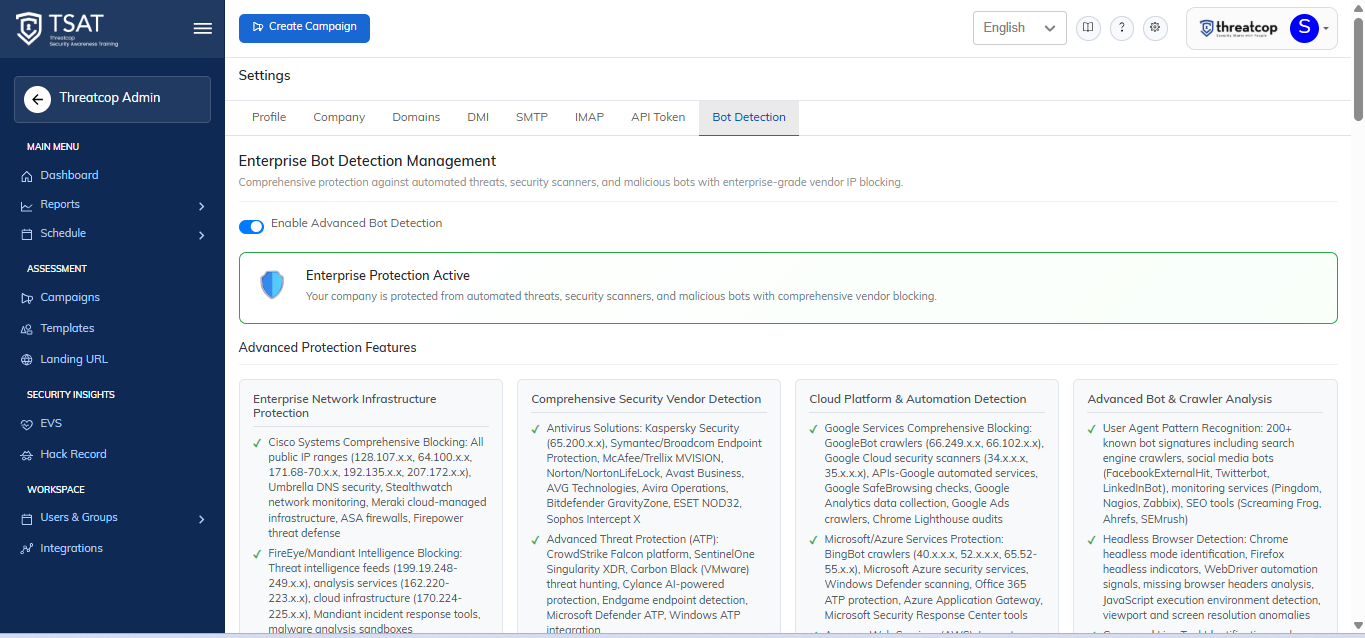The width and height of the screenshot is (1365, 638).
Task: Switch to the SMTP tab
Action: click(x=532, y=117)
